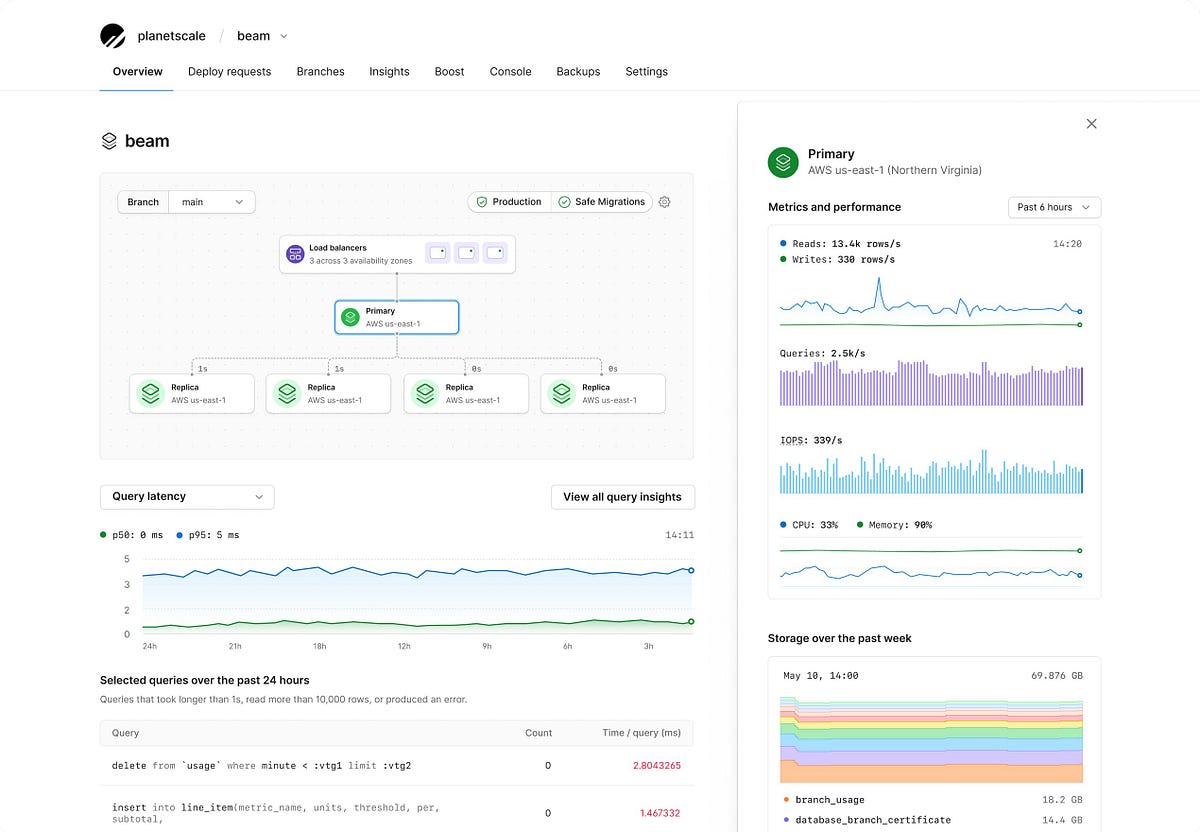Toggle the Production badge
Viewport: 1200px width, 832px height.
click(x=508, y=201)
